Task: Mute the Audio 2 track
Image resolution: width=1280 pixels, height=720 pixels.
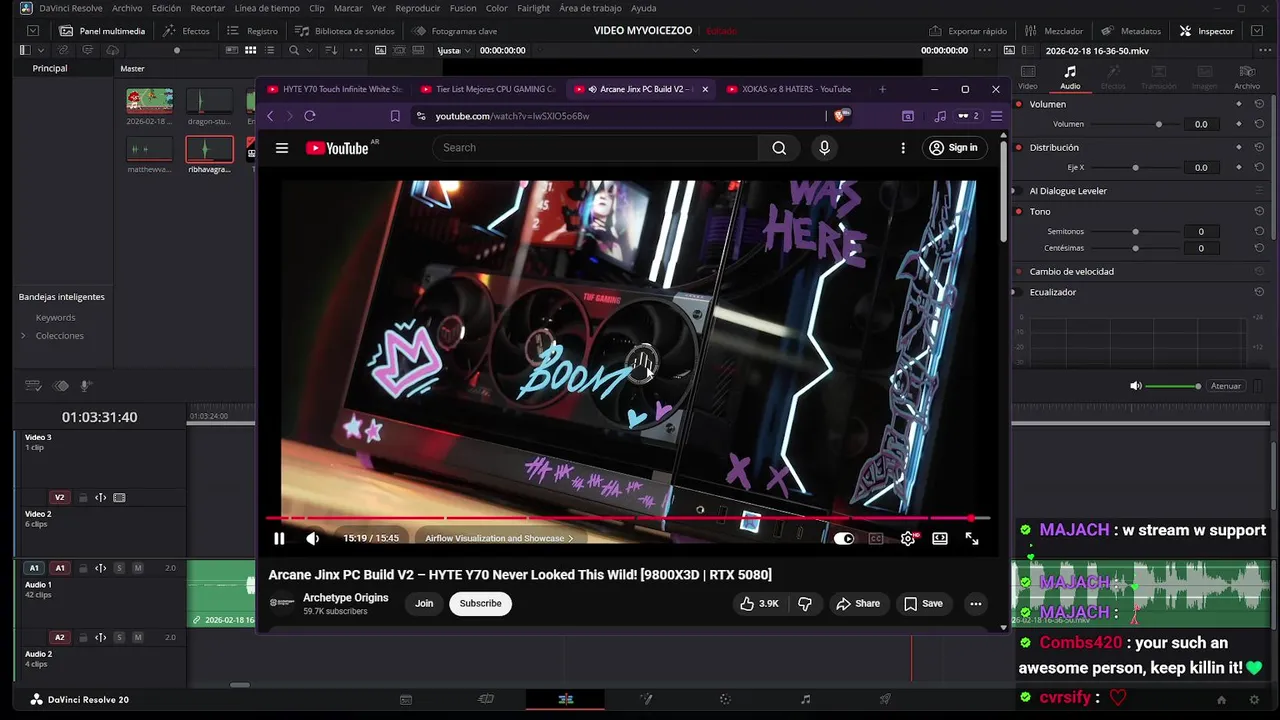Action: click(x=138, y=637)
